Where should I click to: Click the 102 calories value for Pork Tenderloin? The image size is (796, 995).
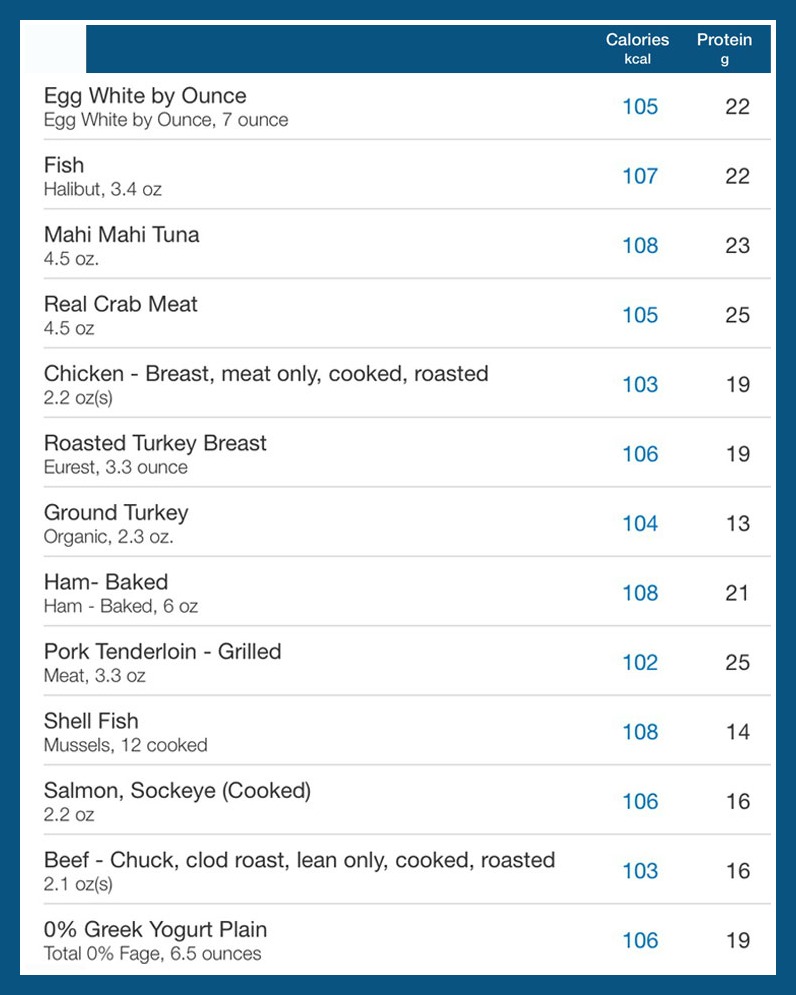[640, 662]
